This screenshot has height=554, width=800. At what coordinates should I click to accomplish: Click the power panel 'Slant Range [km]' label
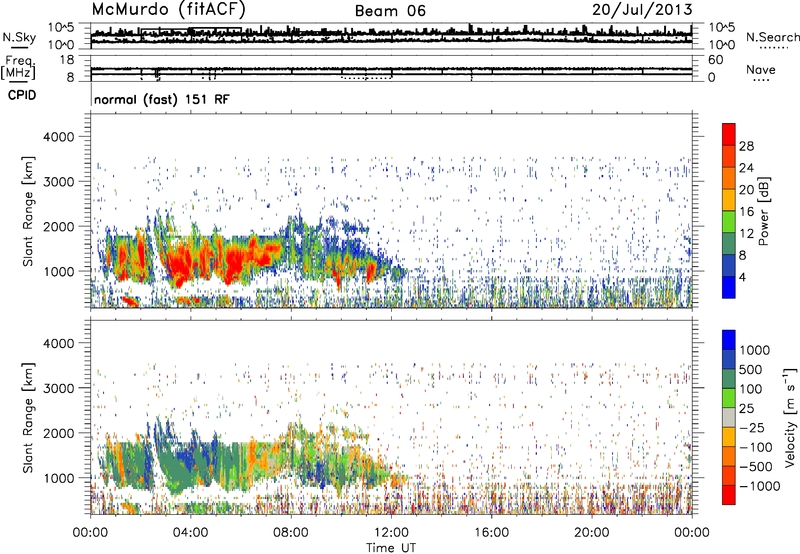click(x=28, y=211)
